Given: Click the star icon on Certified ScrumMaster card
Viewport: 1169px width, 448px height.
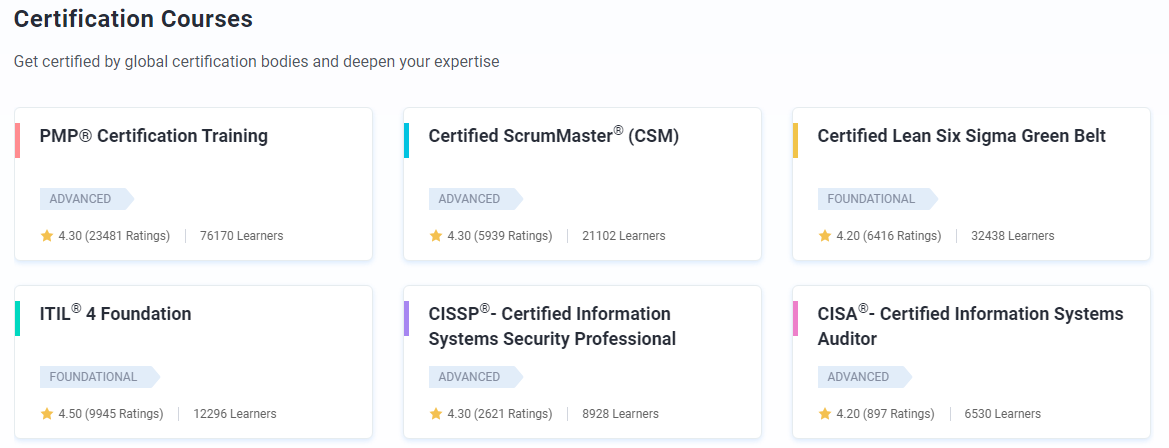Looking at the screenshot, I should [x=436, y=236].
